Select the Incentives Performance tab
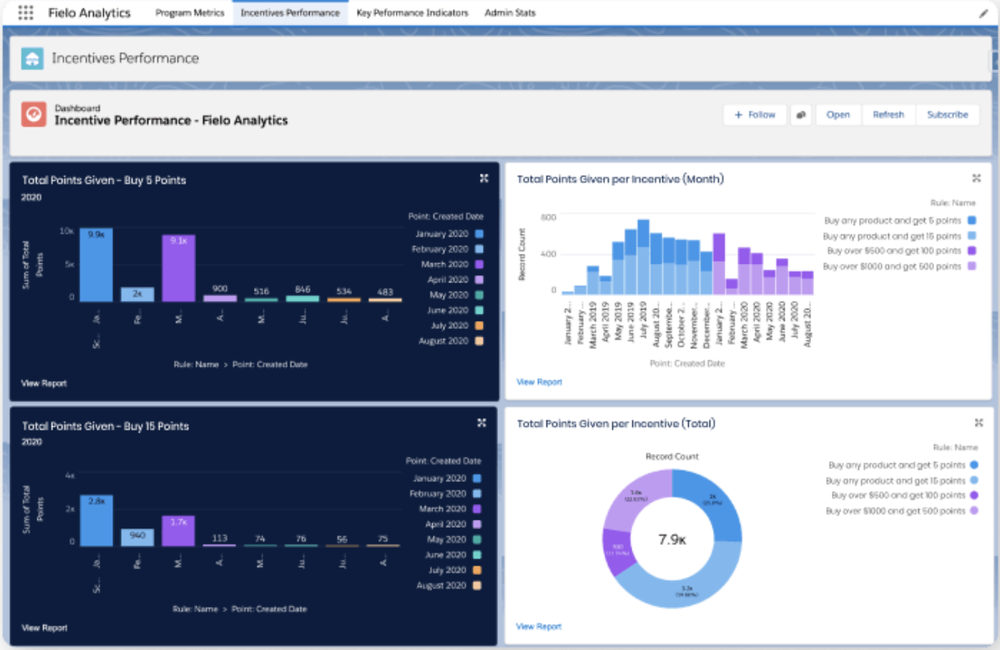 (x=290, y=13)
